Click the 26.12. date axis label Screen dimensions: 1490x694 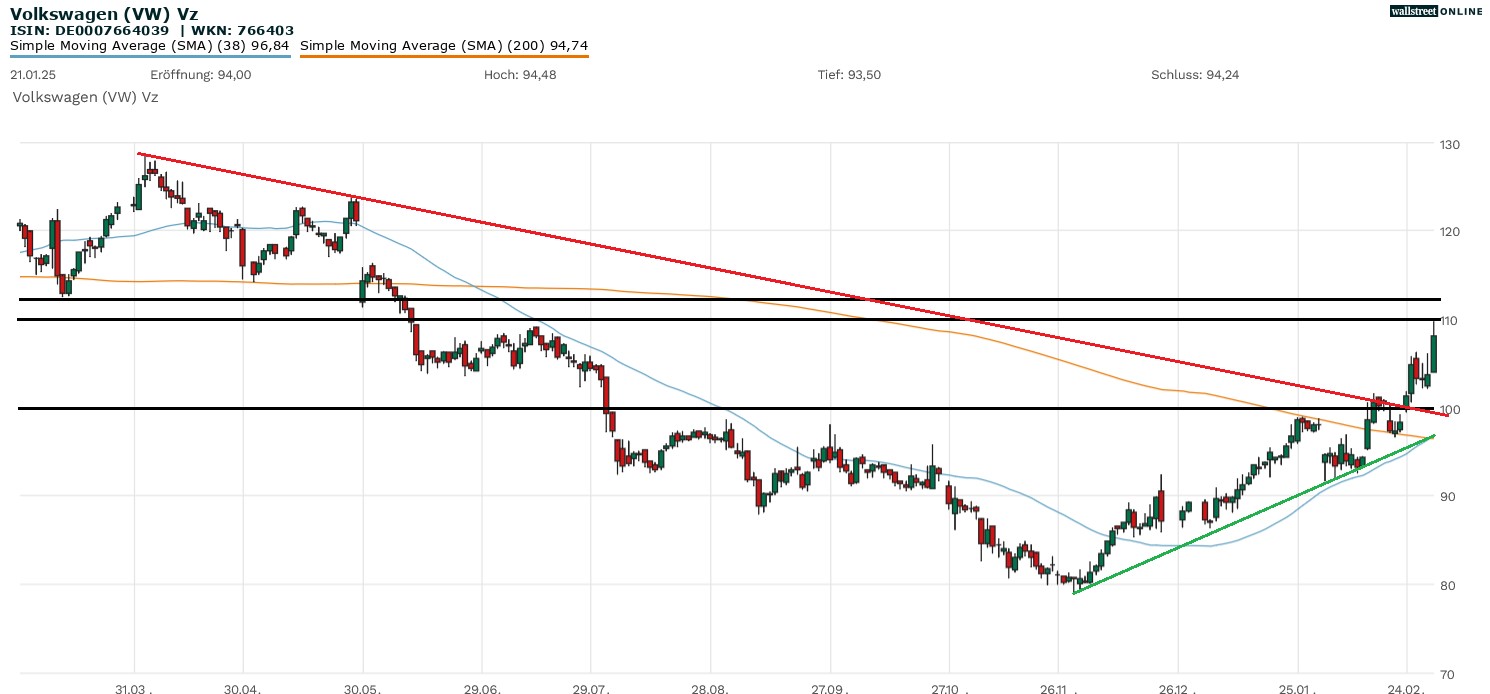point(1178,690)
